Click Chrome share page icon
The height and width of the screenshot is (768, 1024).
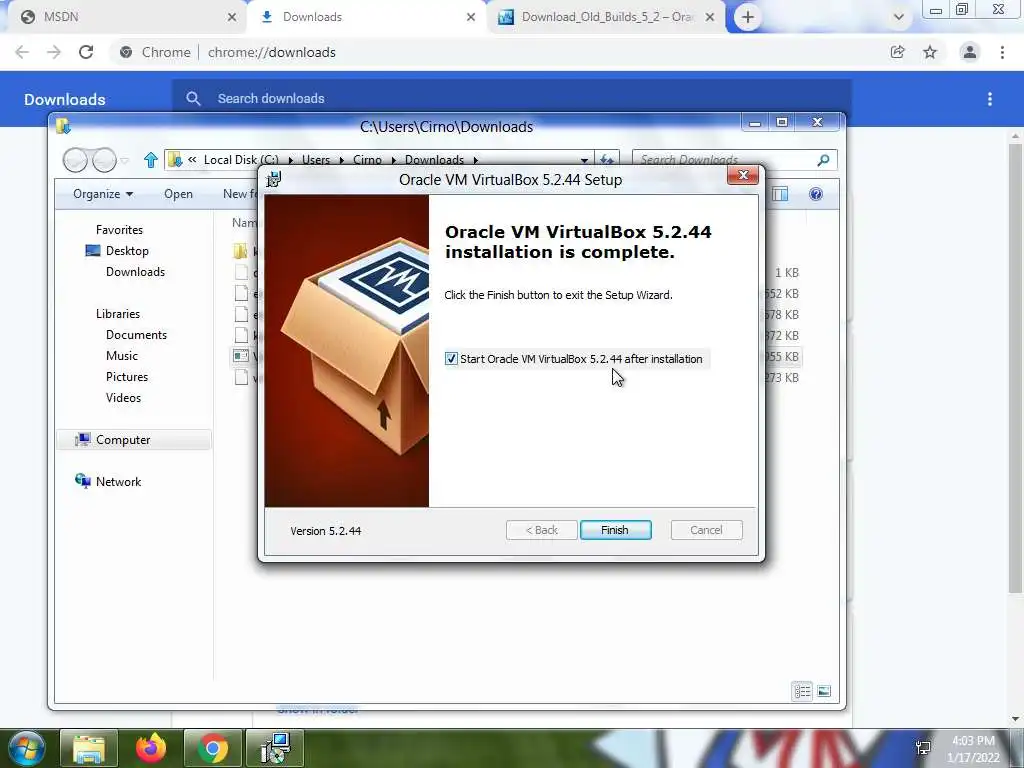click(x=898, y=52)
